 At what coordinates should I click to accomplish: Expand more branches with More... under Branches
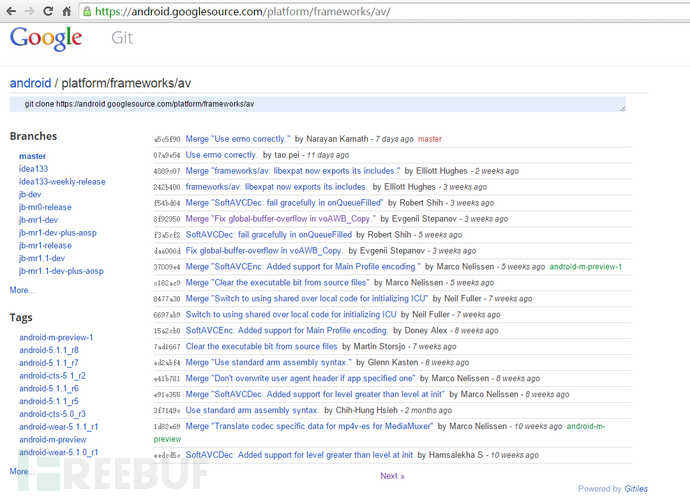coord(22,290)
